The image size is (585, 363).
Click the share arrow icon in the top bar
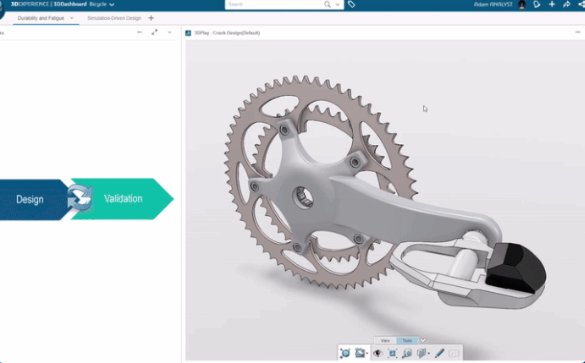[x=567, y=4]
